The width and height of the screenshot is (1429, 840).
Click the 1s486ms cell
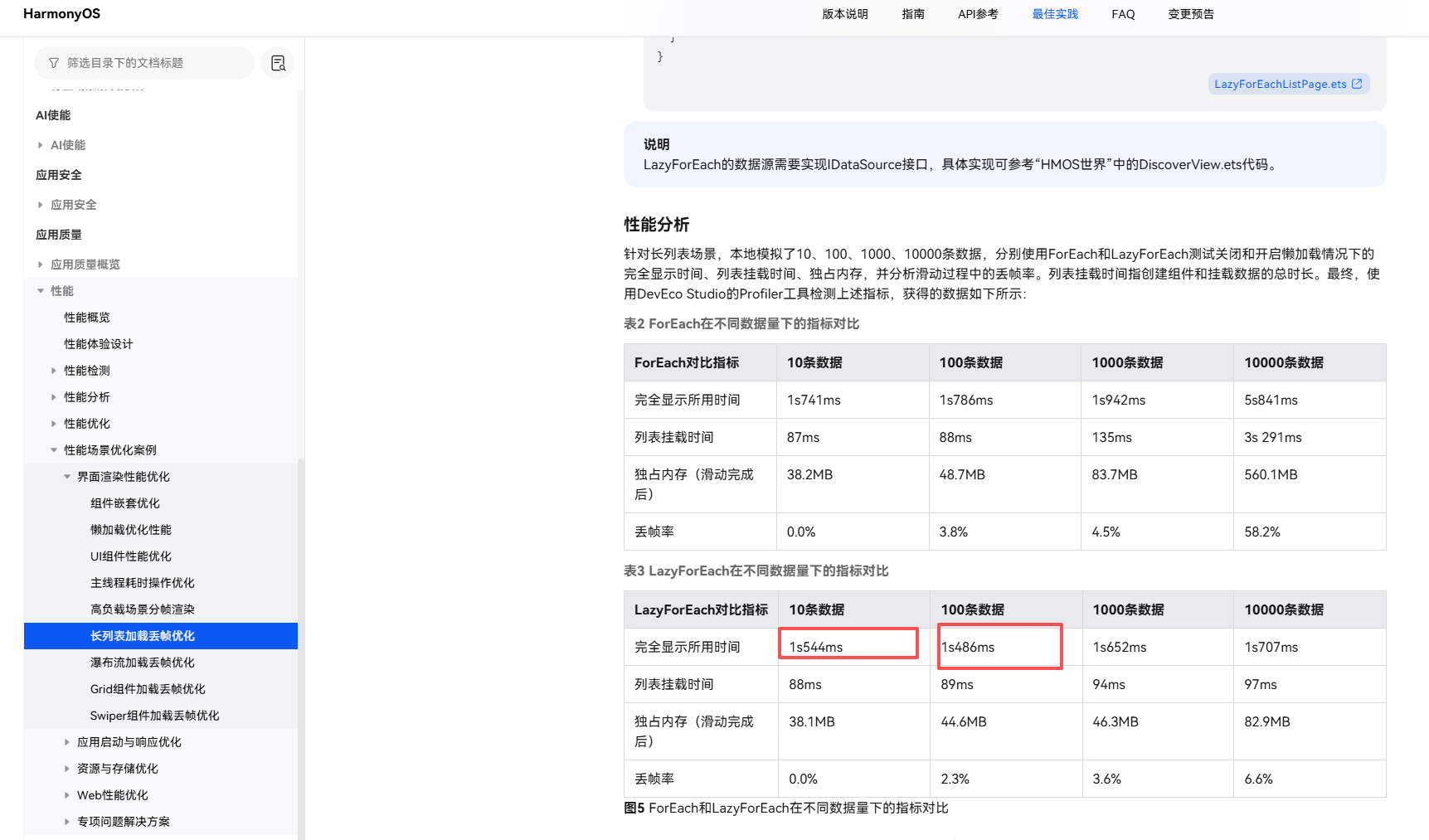coord(1006,647)
